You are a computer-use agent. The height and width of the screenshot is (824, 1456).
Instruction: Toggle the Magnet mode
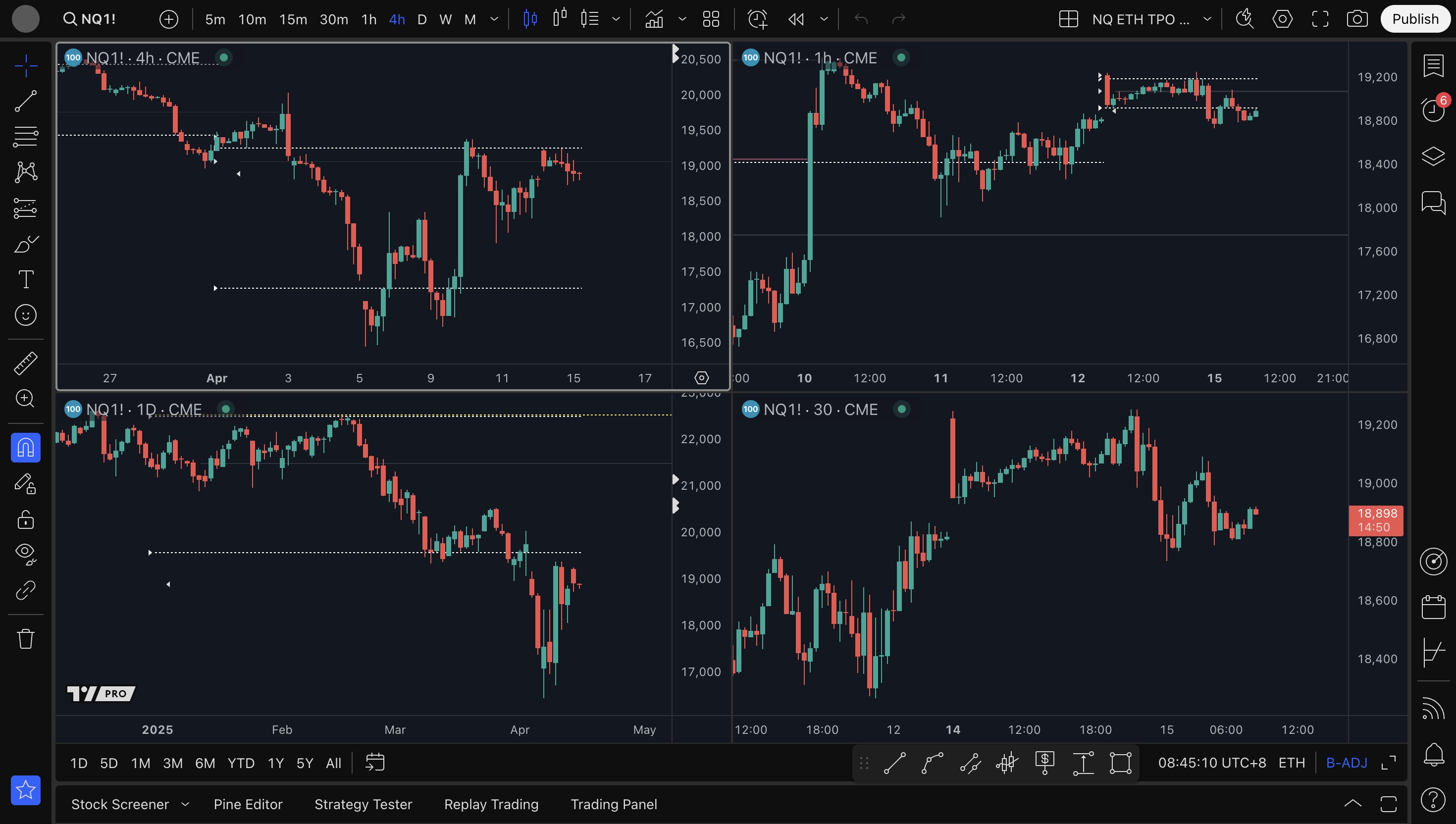coord(25,448)
